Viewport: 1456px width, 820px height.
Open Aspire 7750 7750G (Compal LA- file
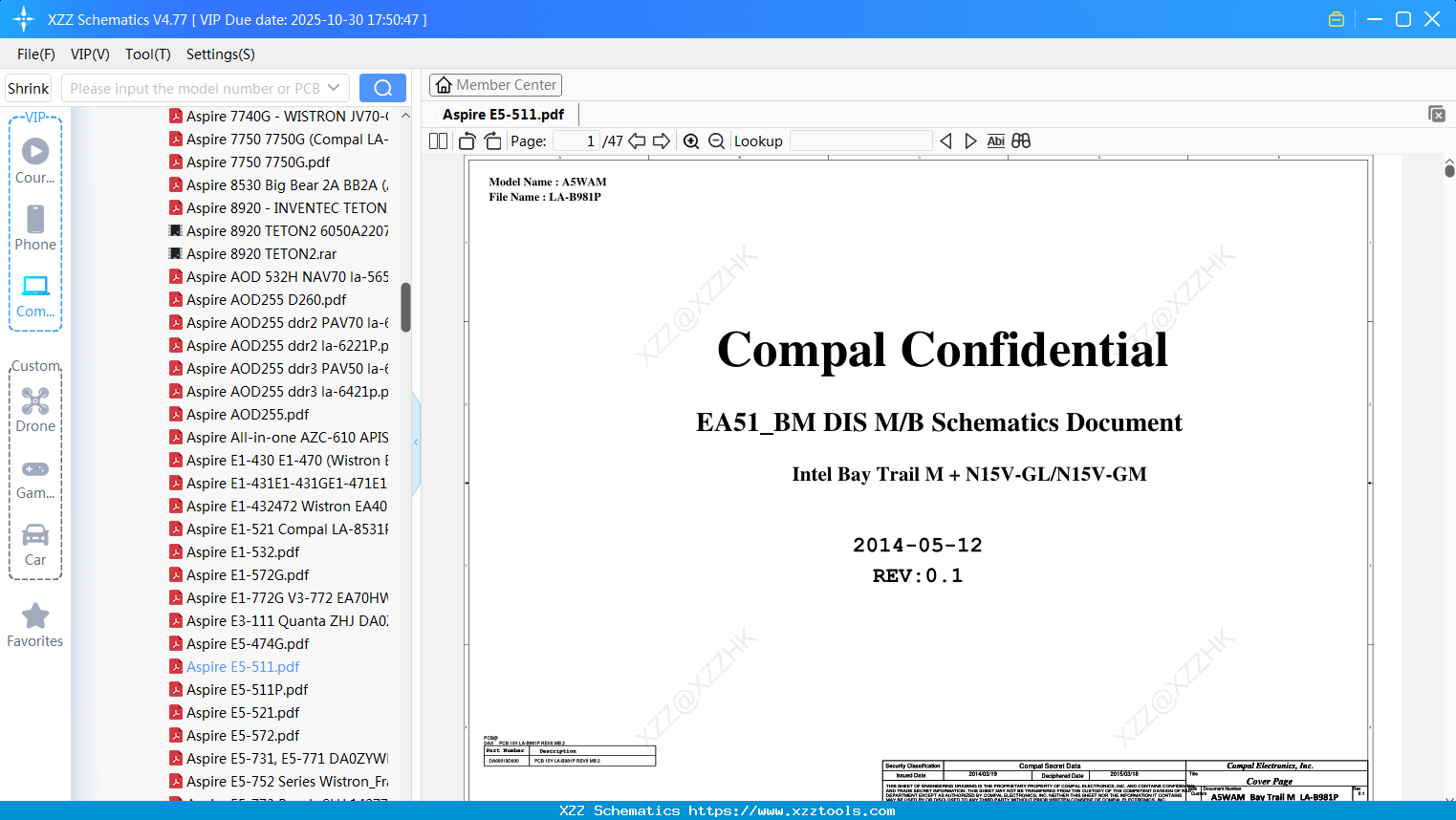coord(279,139)
